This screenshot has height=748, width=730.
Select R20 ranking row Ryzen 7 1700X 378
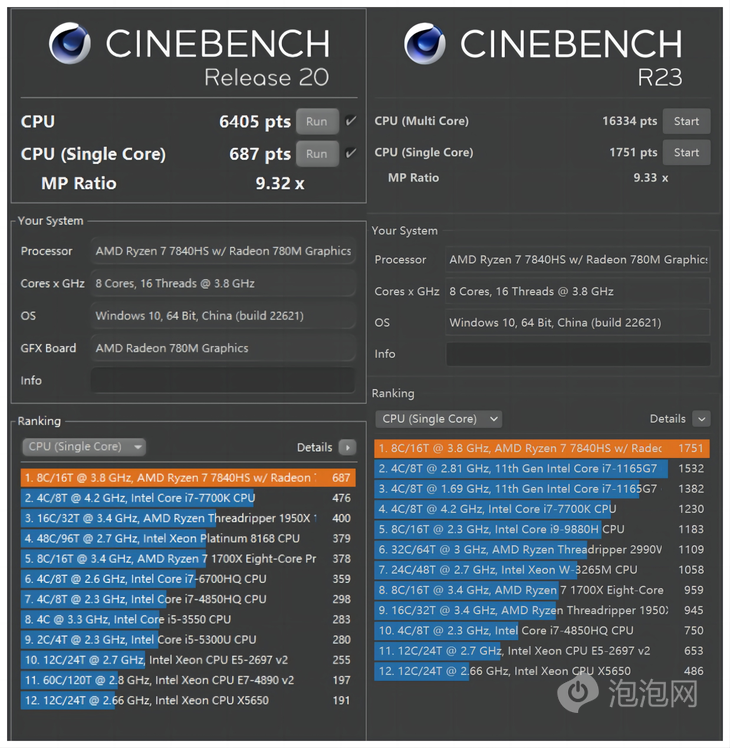(x=188, y=559)
